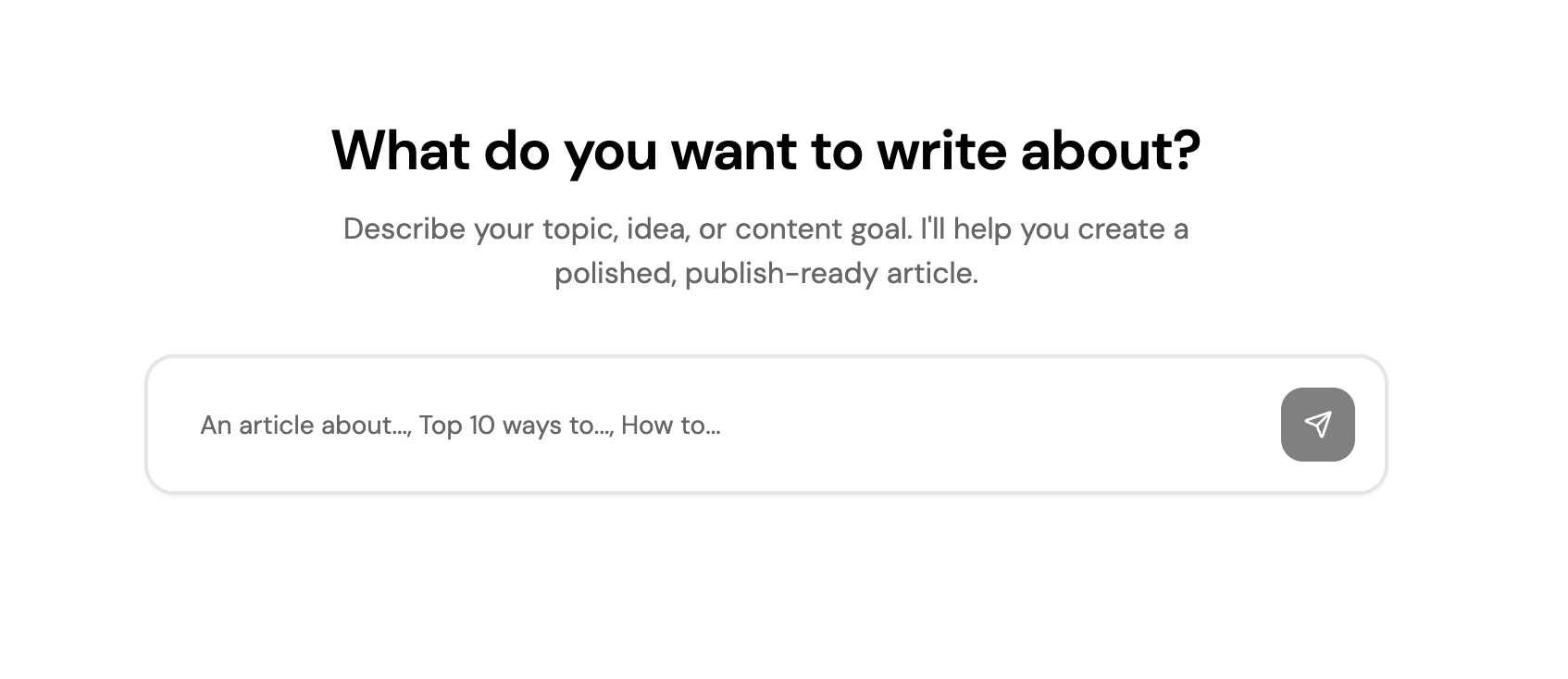
Task: Select the 'An article about...' placeholder
Action: 305,426
